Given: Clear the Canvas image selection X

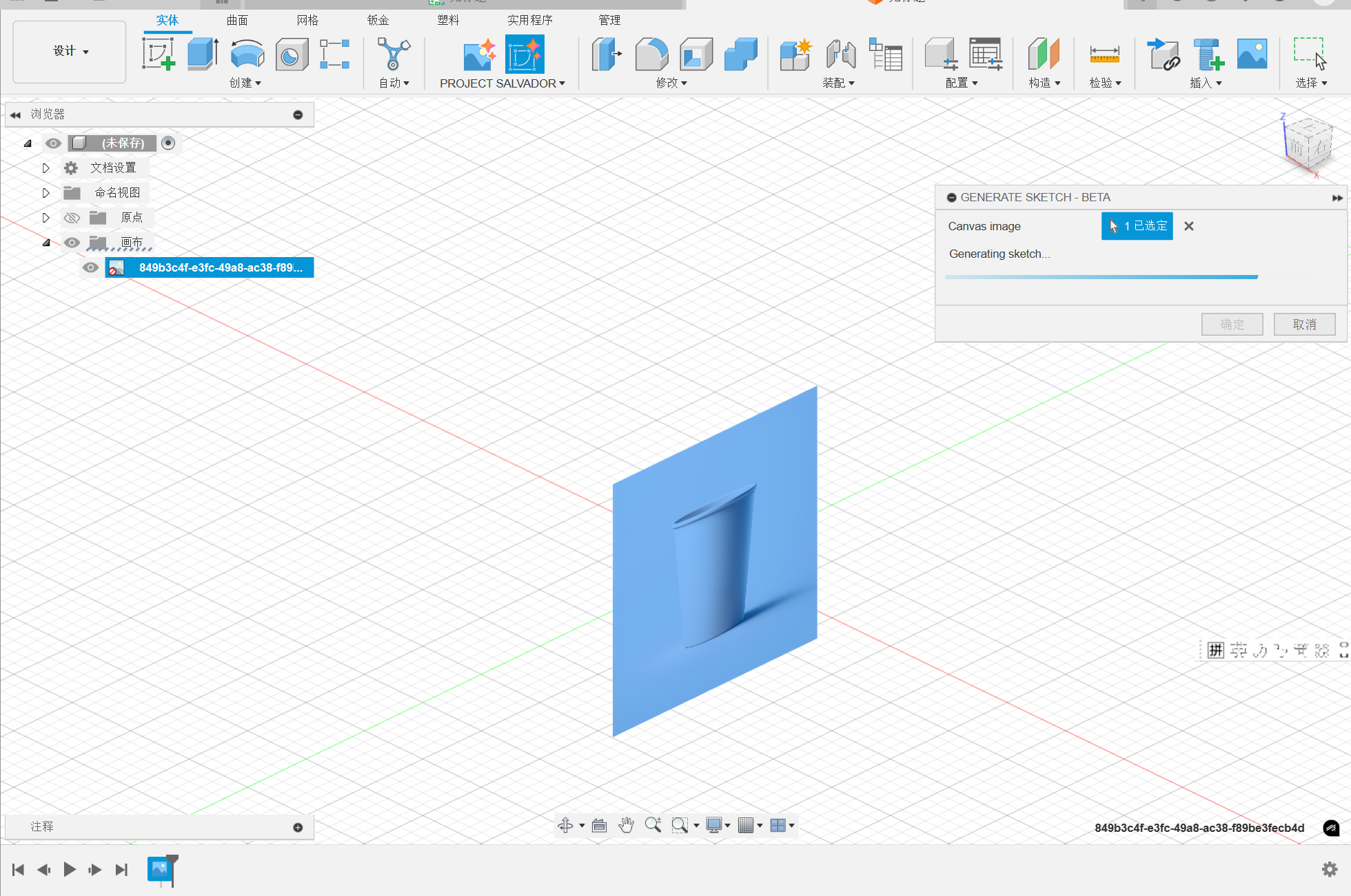Looking at the screenshot, I should pyautogui.click(x=1189, y=226).
